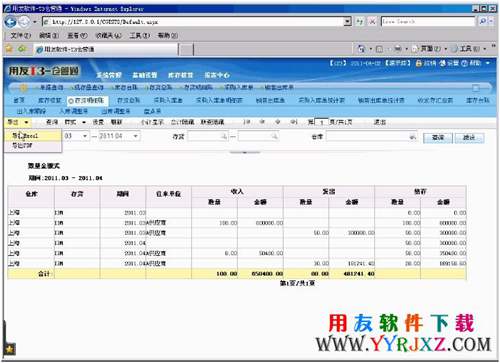500x363 pixels.
Task: Open the 帮助(H) menu
Action: [167, 35]
